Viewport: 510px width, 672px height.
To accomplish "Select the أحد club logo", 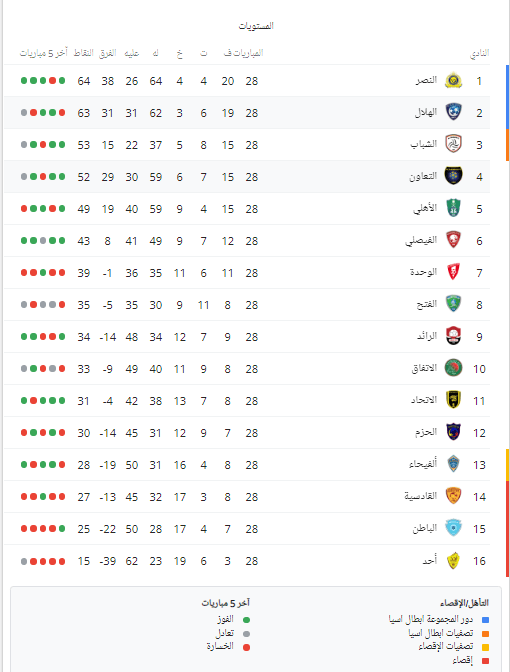I will [453, 561].
